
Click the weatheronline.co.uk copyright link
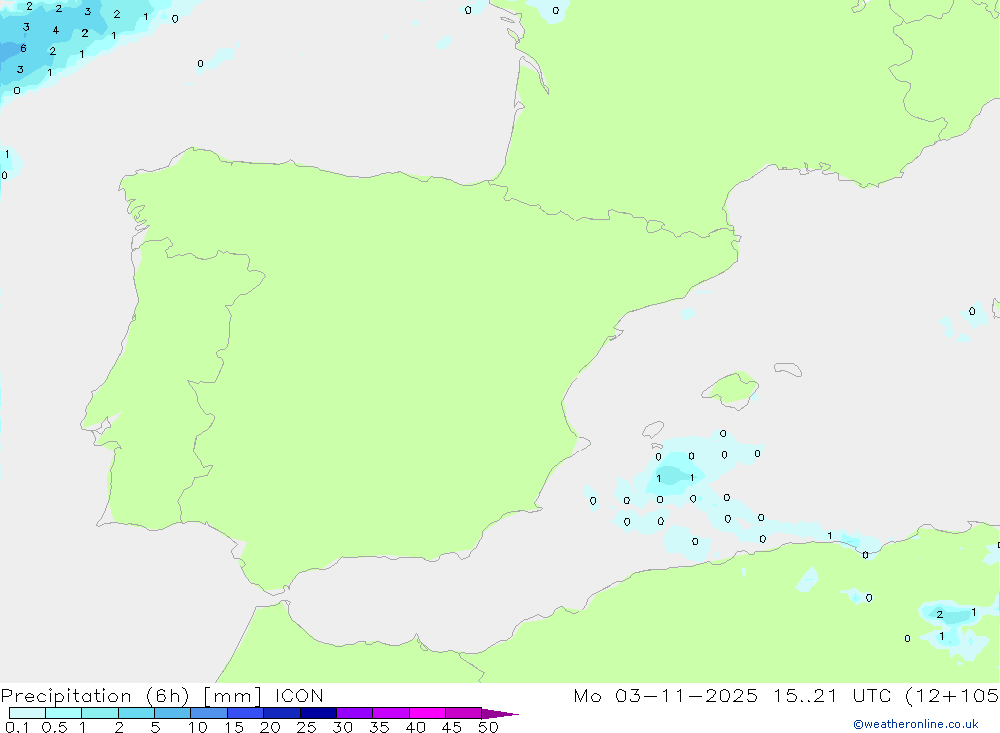point(915,724)
